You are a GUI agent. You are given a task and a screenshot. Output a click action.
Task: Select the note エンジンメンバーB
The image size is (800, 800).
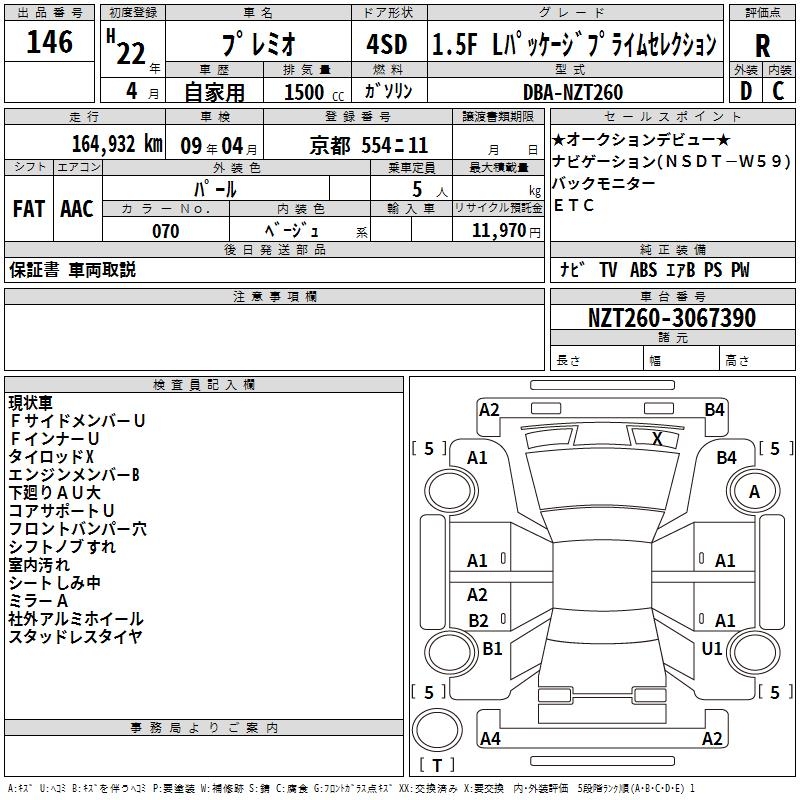74,475
